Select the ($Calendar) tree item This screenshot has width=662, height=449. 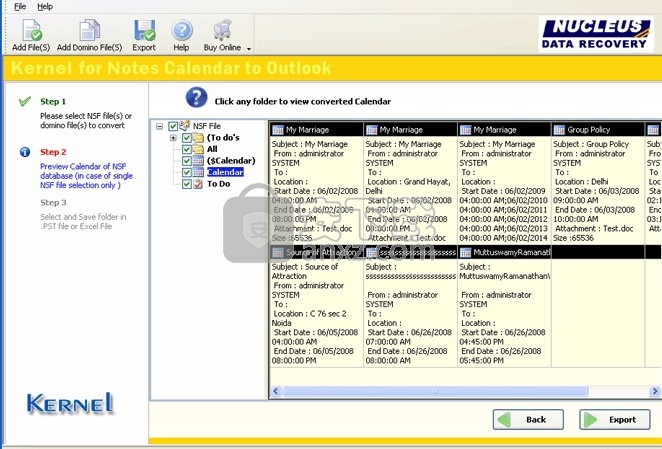231,161
